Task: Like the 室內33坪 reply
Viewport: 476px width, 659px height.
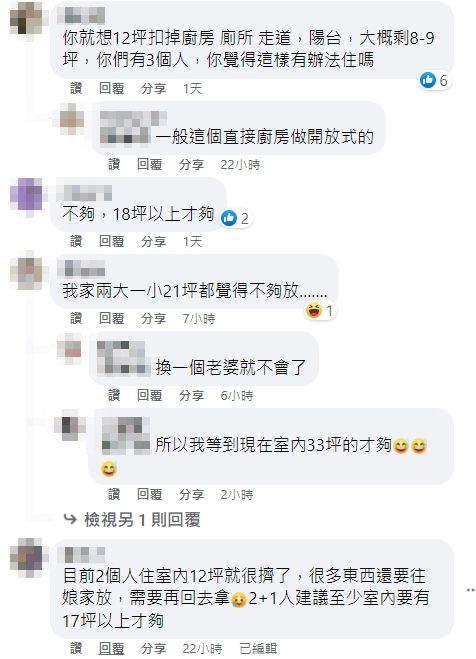Action: (114, 494)
